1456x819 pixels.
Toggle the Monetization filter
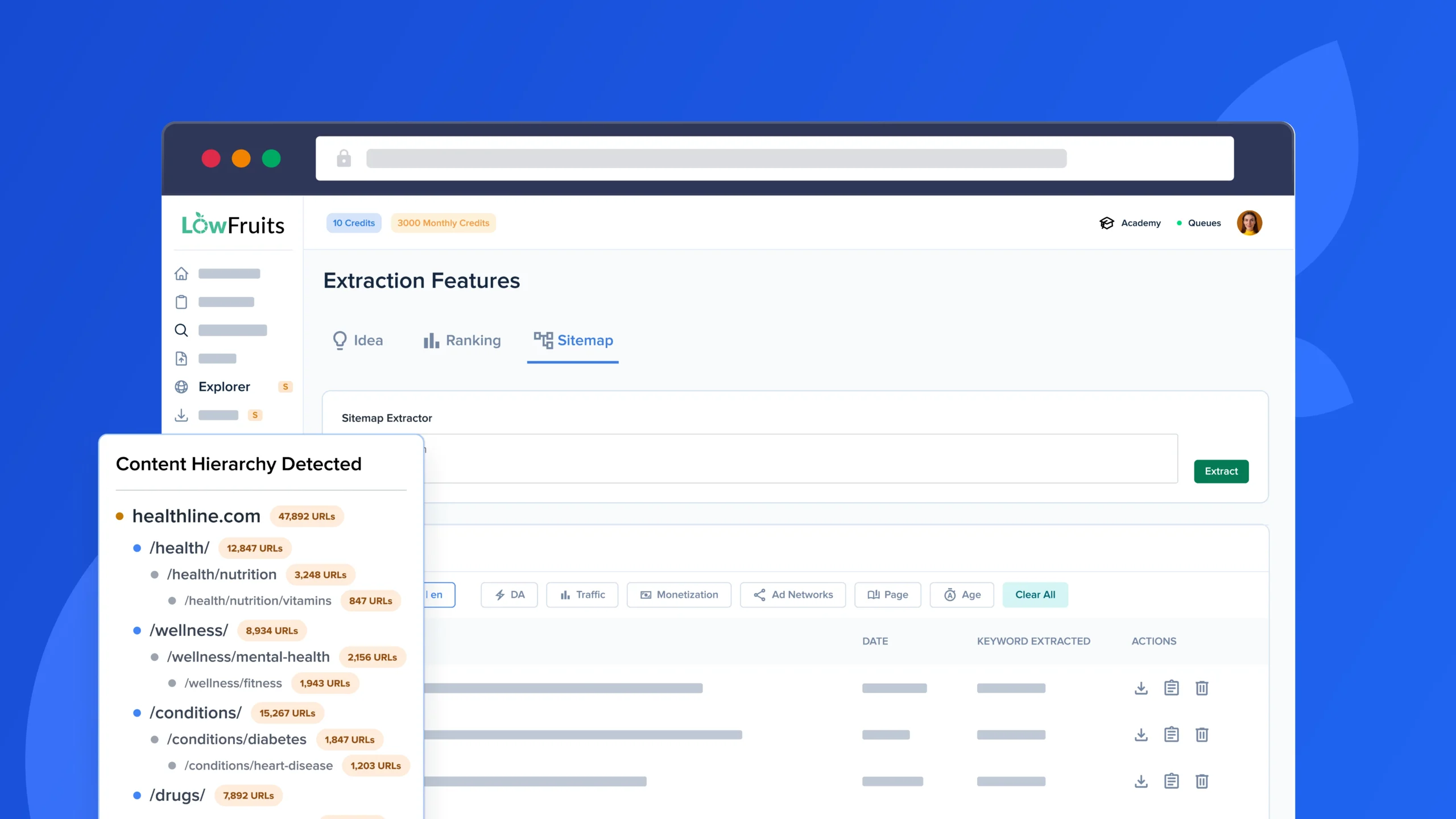[x=679, y=594]
